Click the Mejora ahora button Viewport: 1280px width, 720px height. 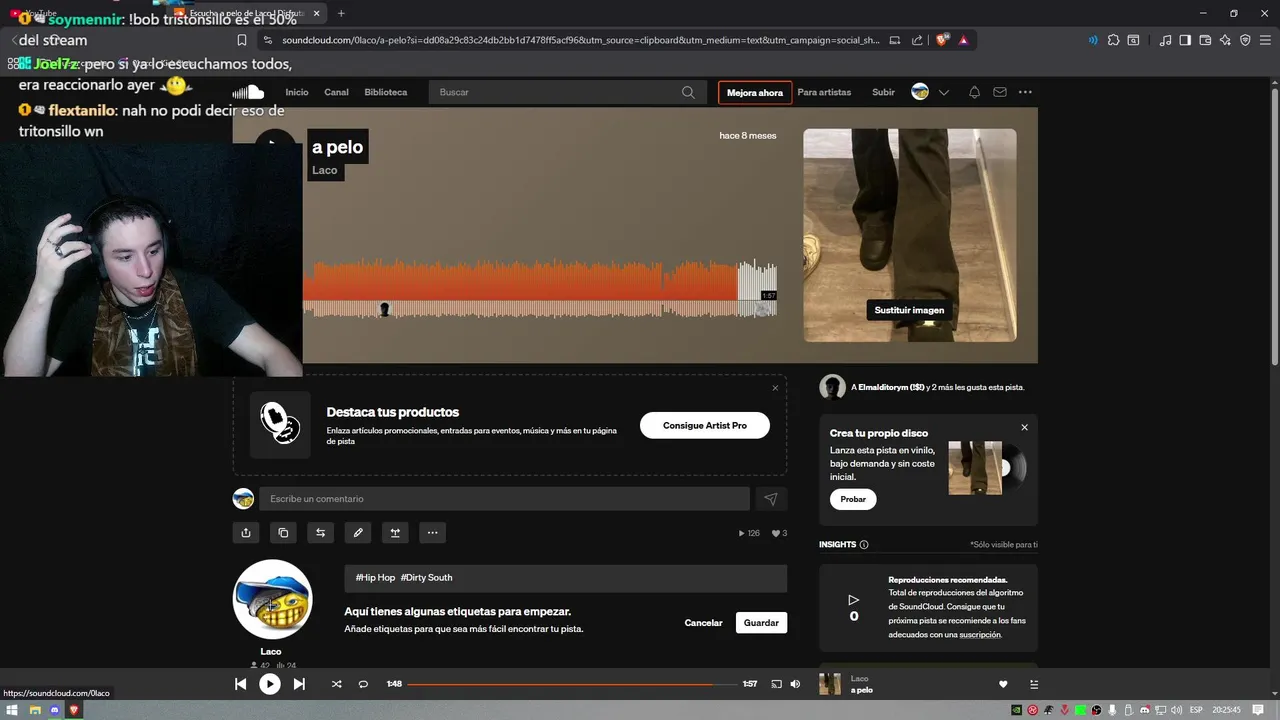click(755, 92)
